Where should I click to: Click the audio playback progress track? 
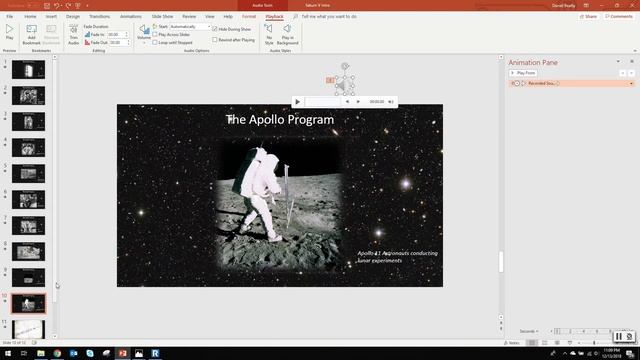pyautogui.click(x=322, y=102)
